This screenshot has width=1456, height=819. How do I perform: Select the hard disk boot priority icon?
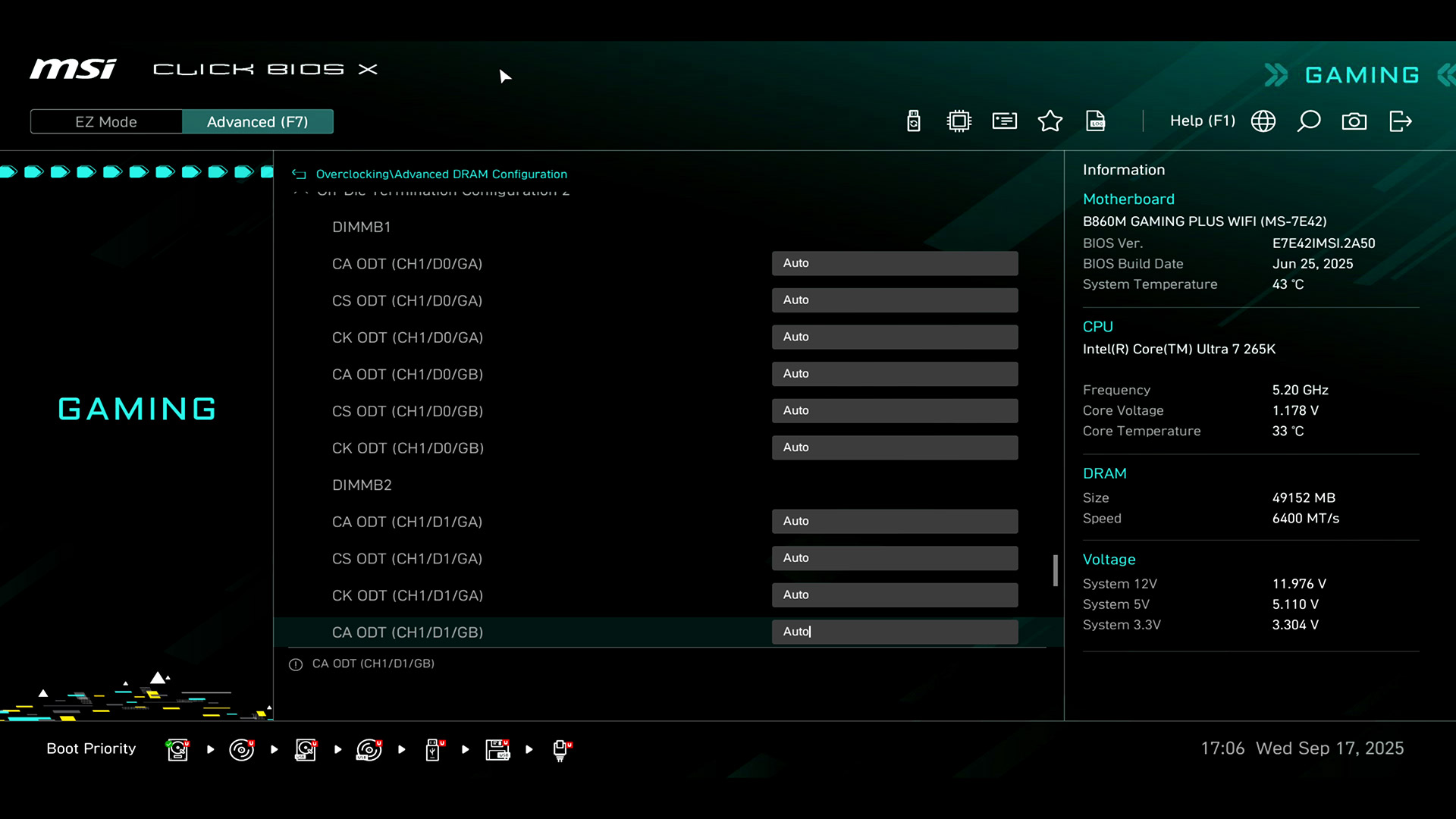tap(177, 749)
